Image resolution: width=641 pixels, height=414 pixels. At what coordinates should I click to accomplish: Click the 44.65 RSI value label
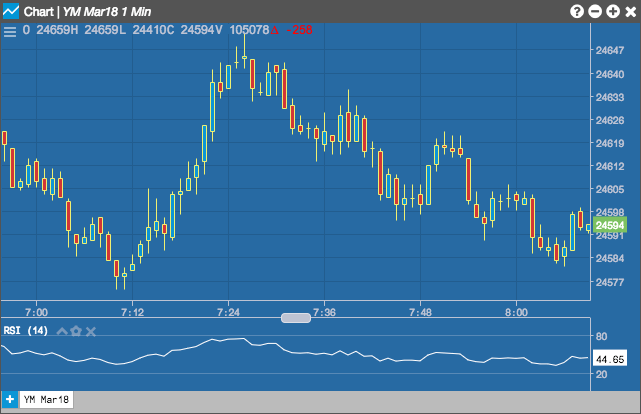click(x=610, y=358)
